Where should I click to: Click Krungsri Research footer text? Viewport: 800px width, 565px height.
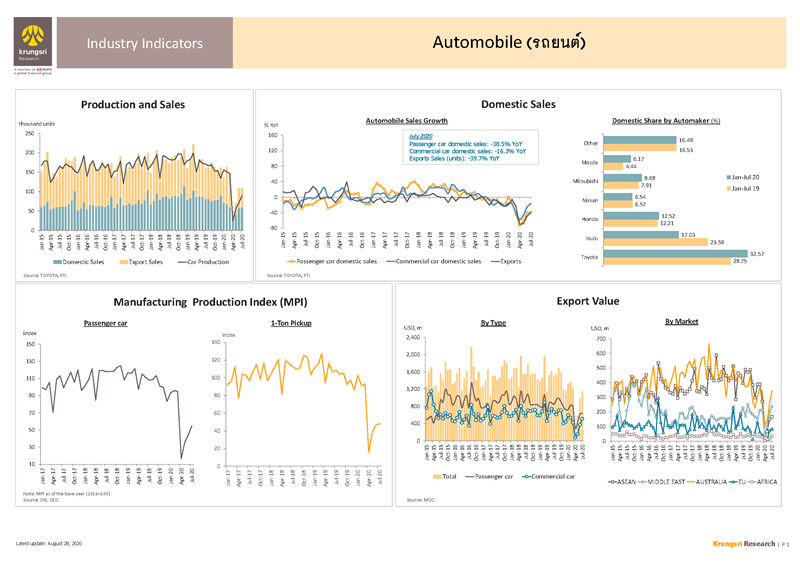click(744, 543)
